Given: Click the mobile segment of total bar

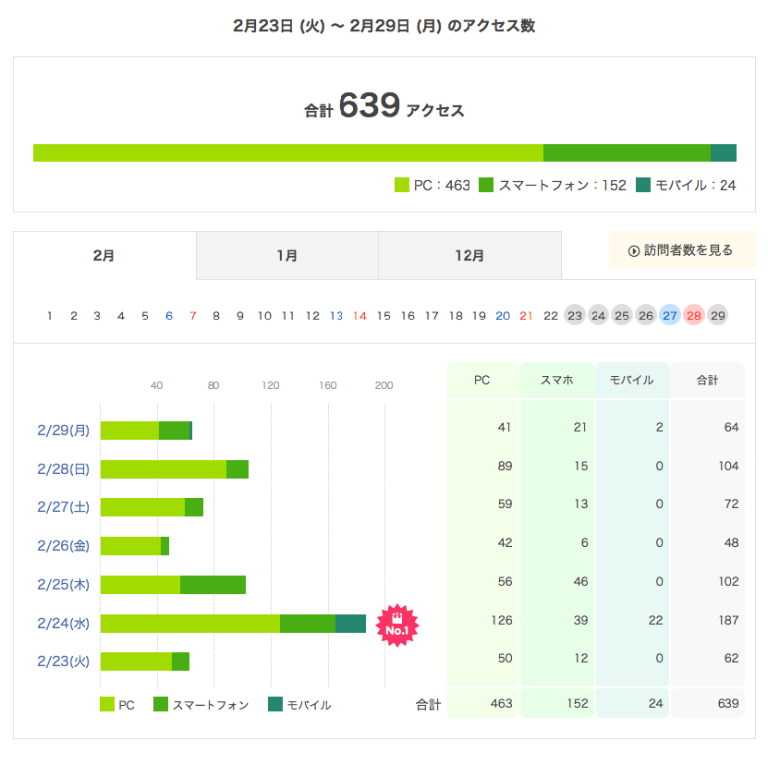Looking at the screenshot, I should [723, 153].
